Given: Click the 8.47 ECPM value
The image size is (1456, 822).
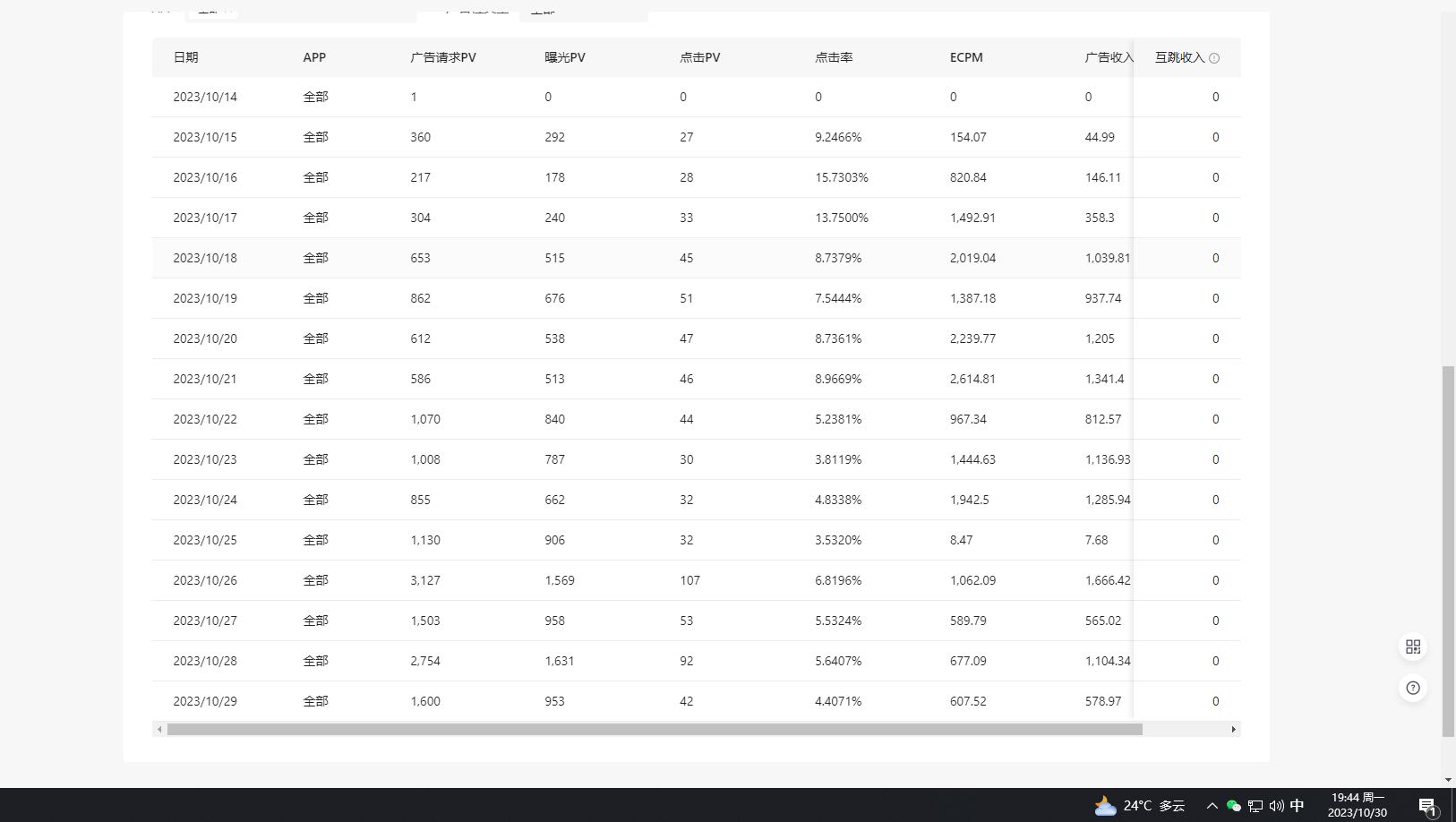Looking at the screenshot, I should click(x=961, y=540).
